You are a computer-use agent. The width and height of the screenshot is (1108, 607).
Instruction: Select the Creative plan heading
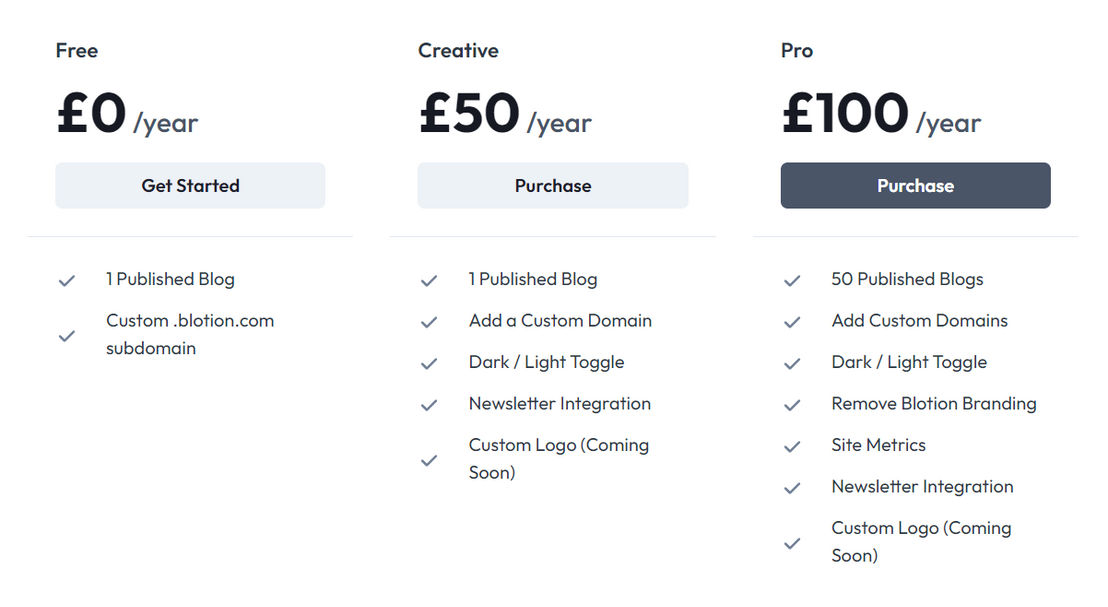[x=459, y=50]
